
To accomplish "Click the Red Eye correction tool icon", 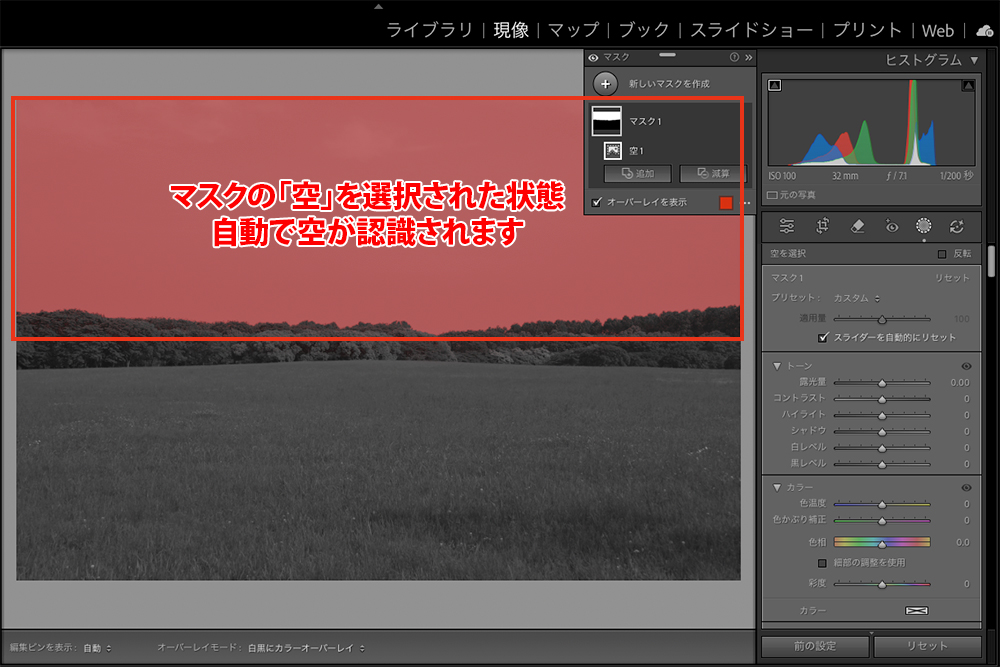I will tap(890, 226).
